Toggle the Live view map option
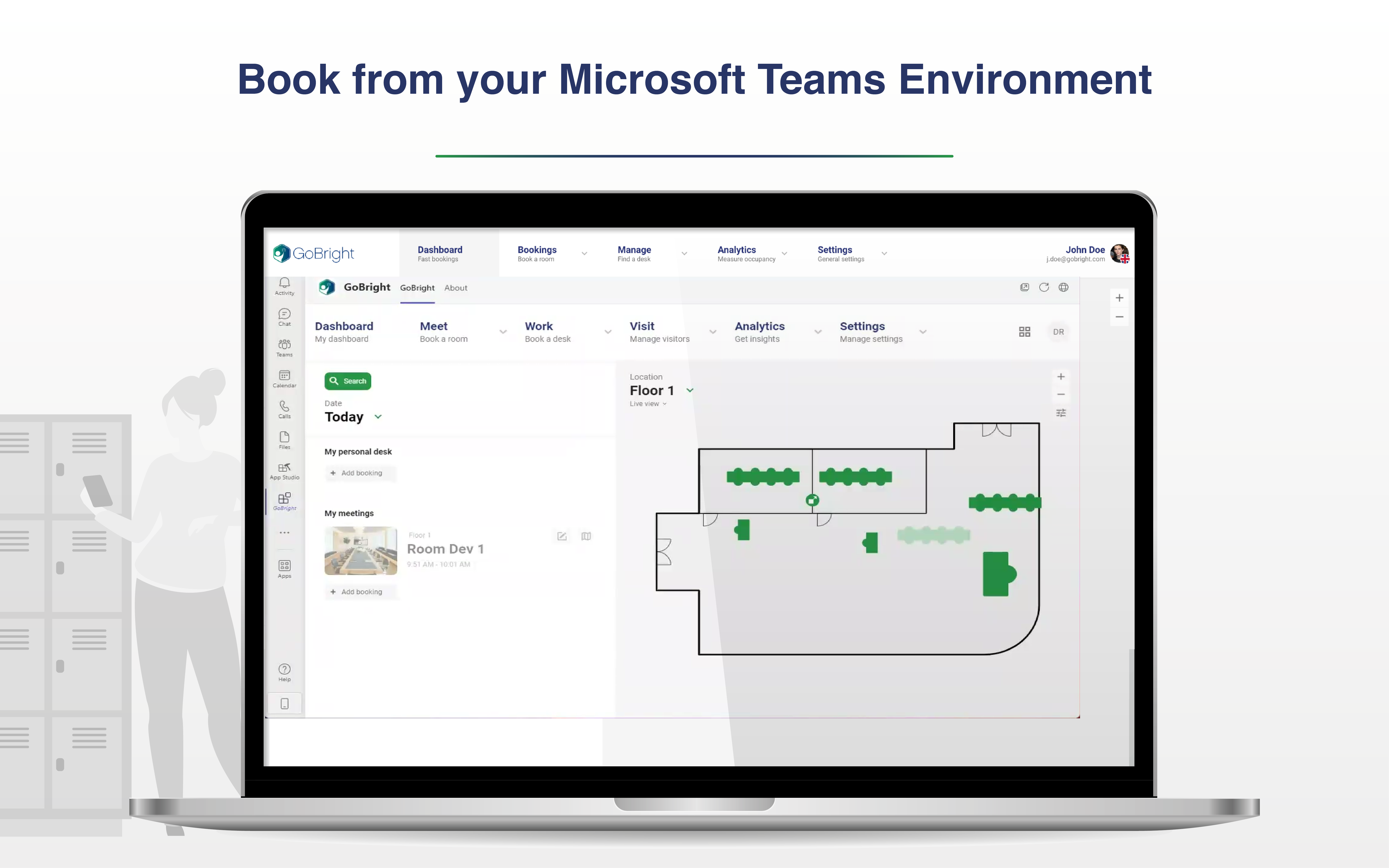Screen dimensions: 1389x868 [648, 403]
